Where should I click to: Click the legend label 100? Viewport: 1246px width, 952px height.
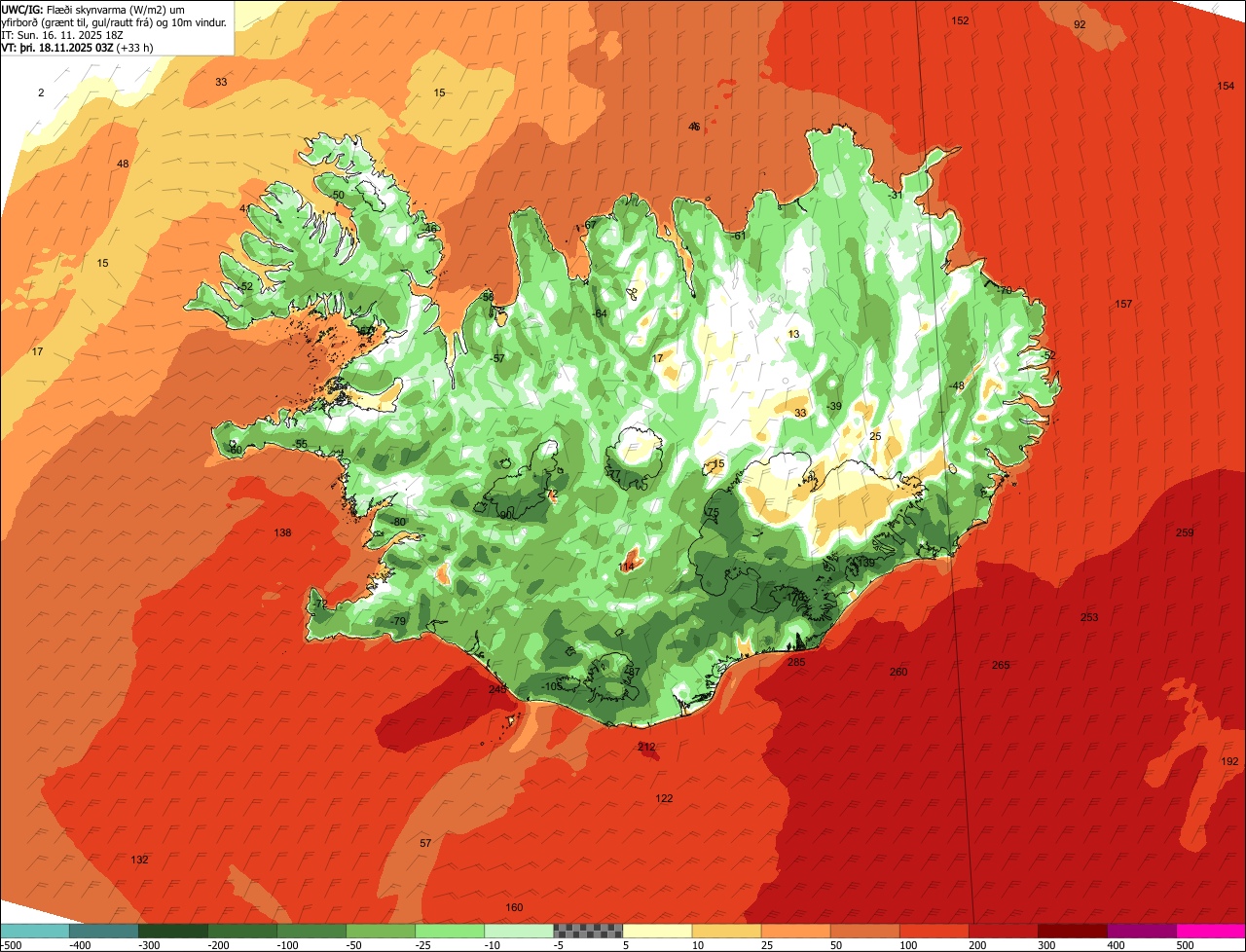coord(908,944)
